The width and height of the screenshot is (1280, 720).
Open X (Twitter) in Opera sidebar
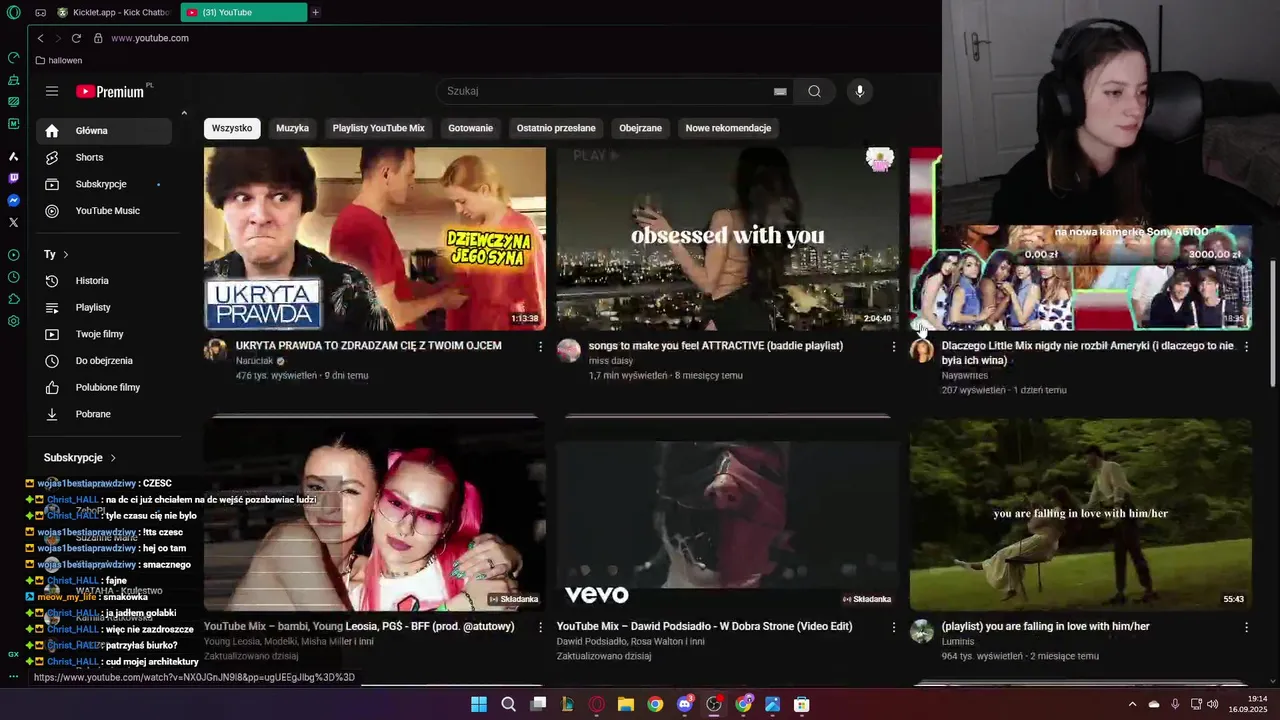pyautogui.click(x=13, y=222)
